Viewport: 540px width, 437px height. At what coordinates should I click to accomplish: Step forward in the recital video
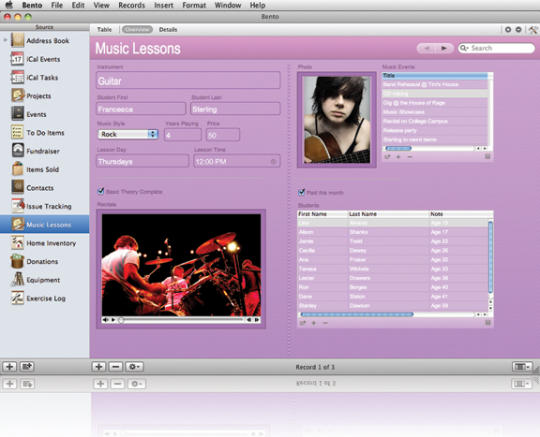[x=257, y=320]
